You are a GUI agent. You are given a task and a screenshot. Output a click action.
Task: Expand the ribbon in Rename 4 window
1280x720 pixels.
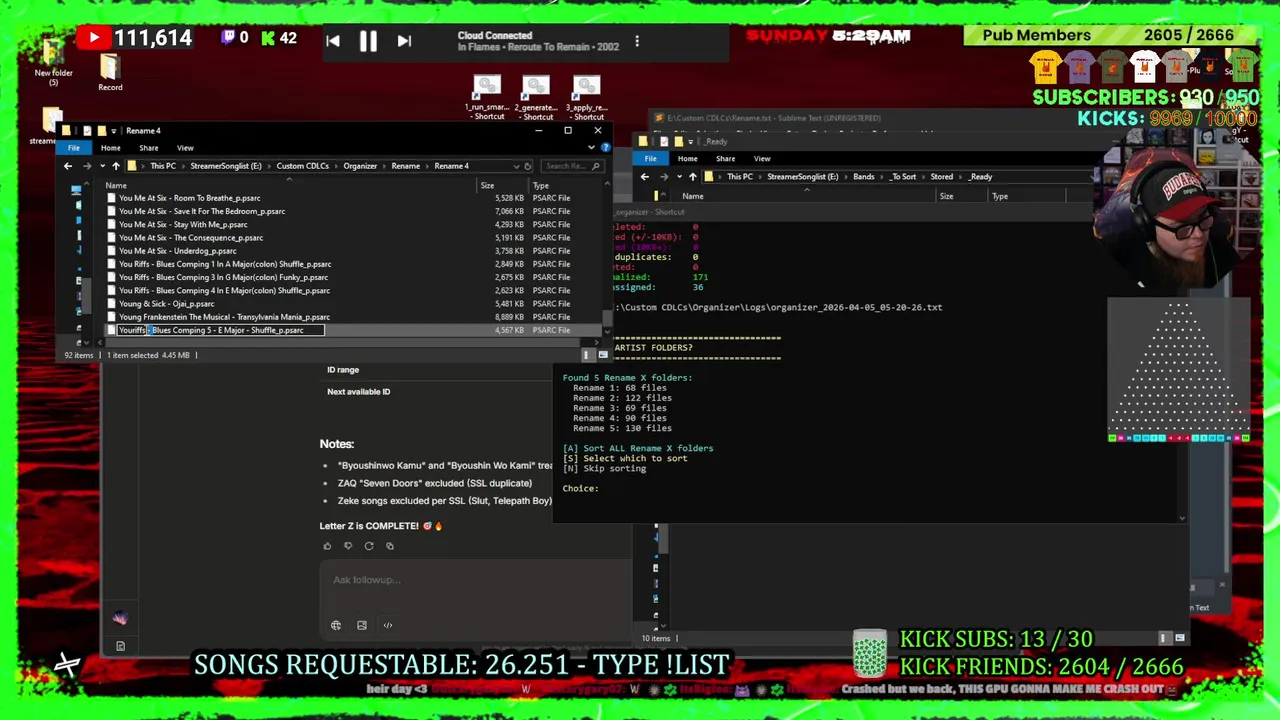click(591, 148)
